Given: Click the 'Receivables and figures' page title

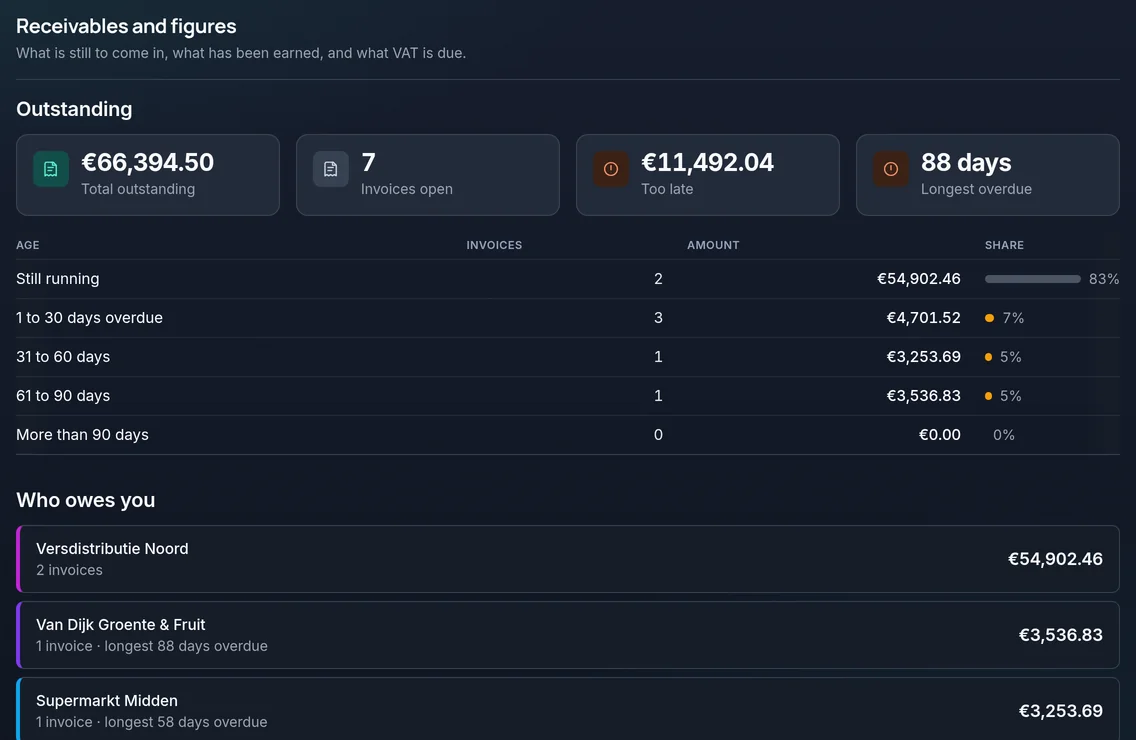Looking at the screenshot, I should tap(126, 26).
